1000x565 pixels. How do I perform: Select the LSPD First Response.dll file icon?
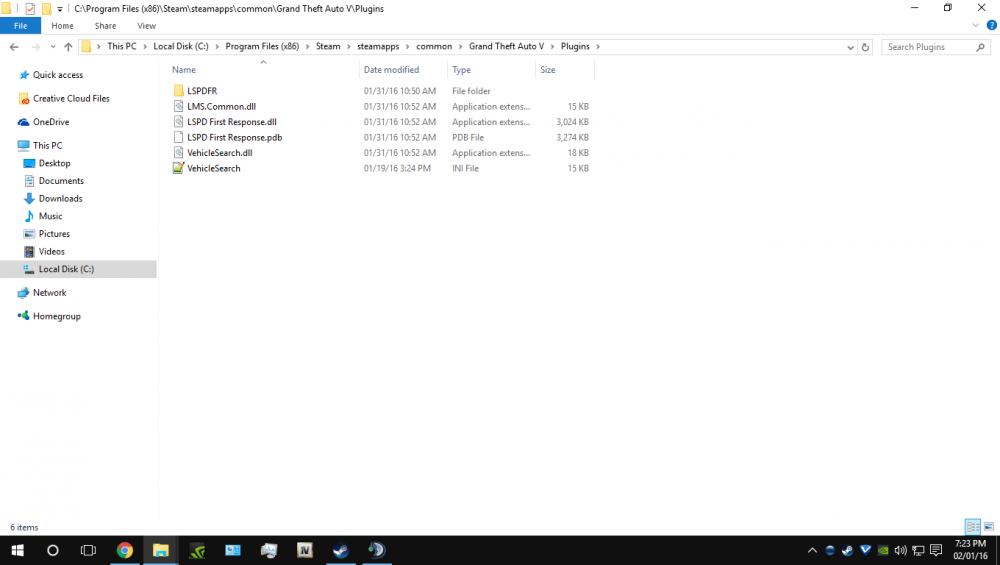coord(179,122)
